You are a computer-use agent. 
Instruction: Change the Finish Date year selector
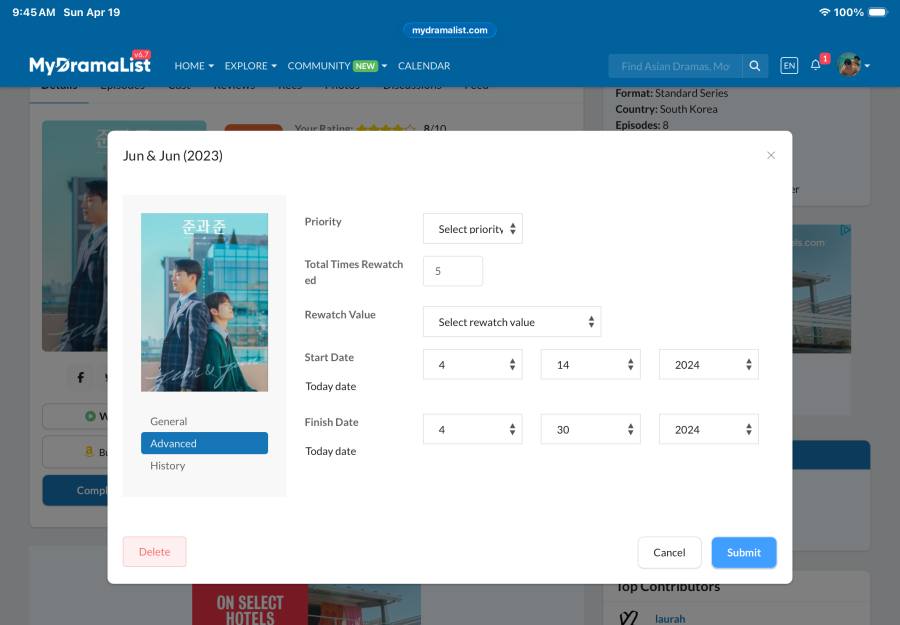point(709,429)
